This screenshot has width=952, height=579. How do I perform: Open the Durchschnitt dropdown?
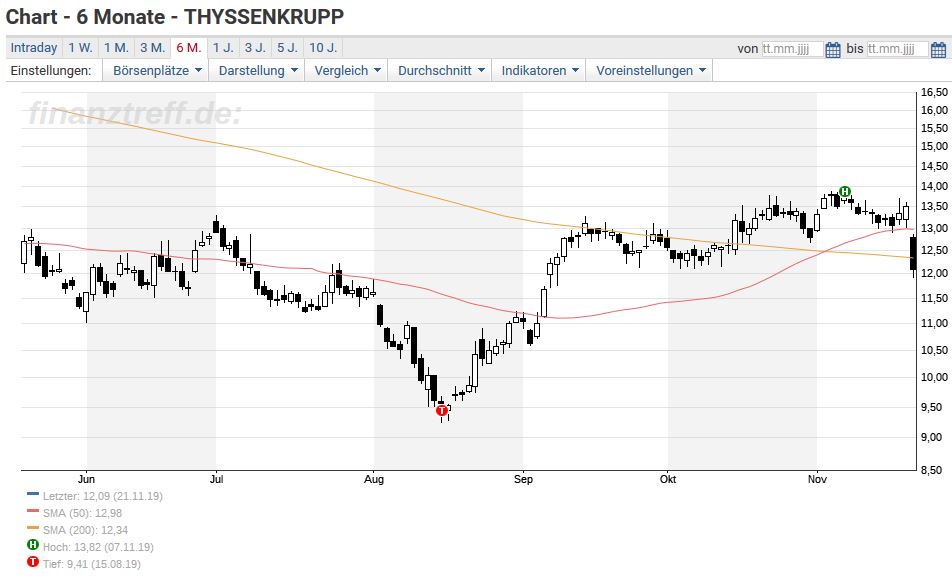(x=441, y=70)
